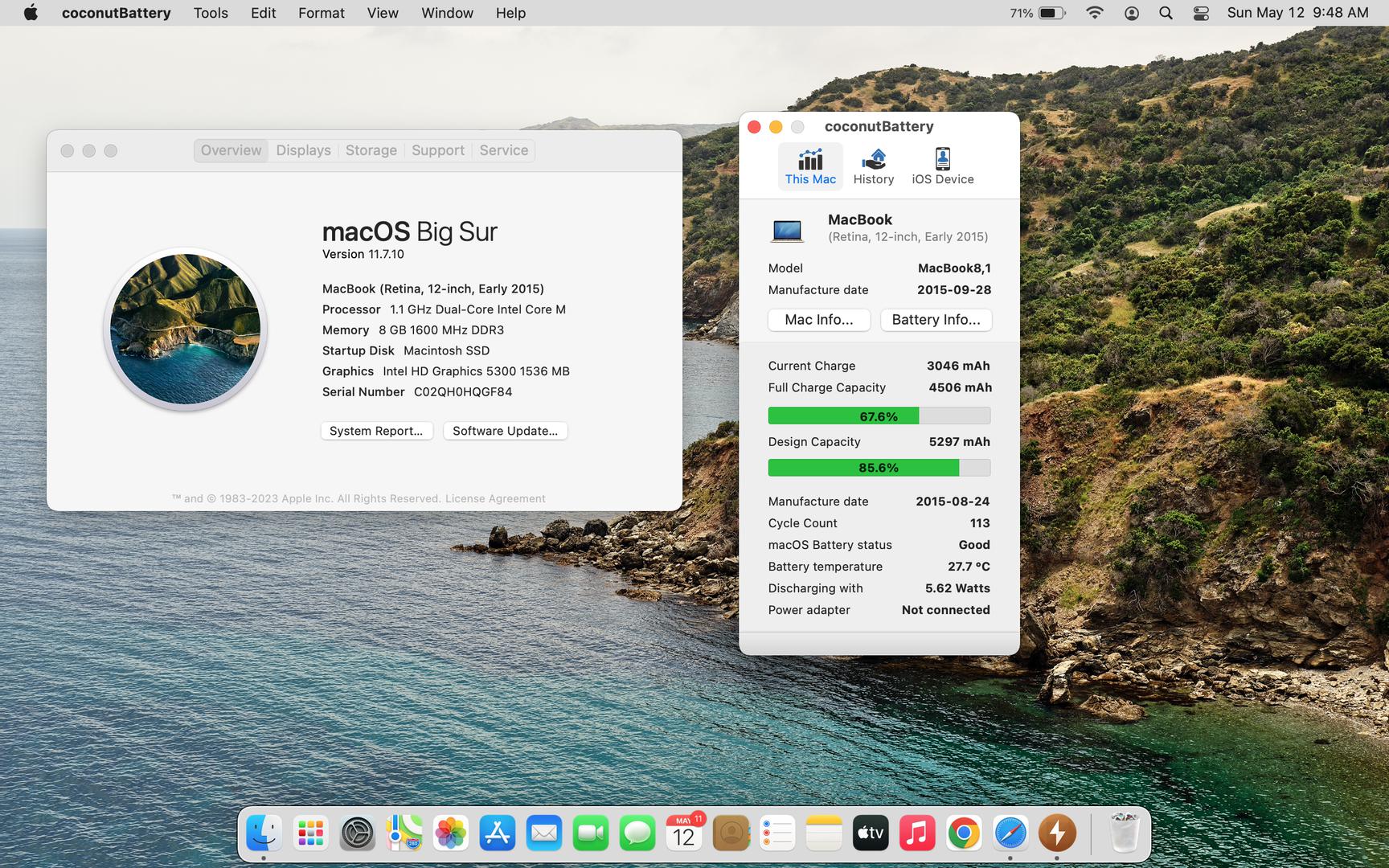
Task: Open Contacts from the Dock
Action: click(x=731, y=833)
